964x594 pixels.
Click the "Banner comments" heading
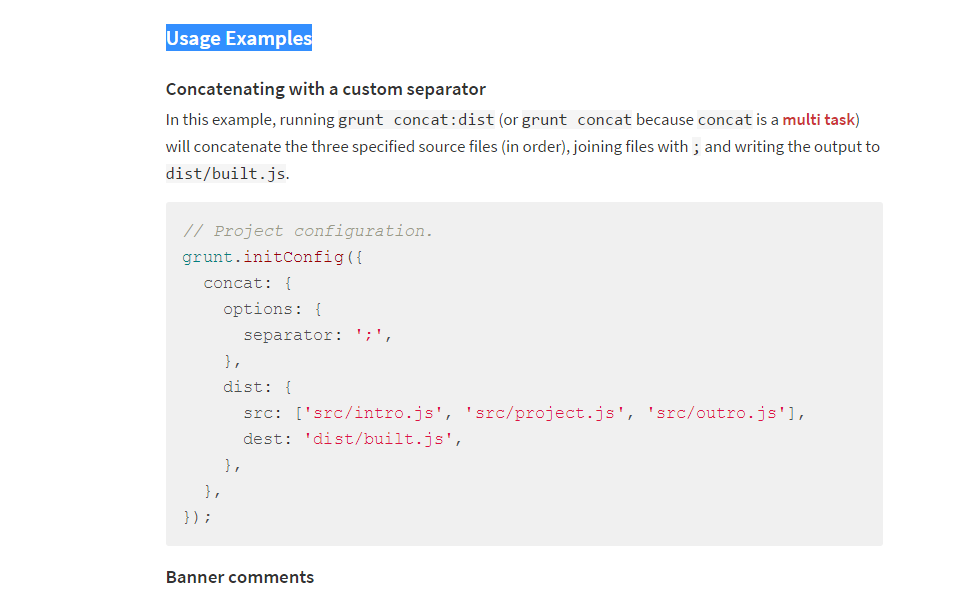click(x=240, y=577)
